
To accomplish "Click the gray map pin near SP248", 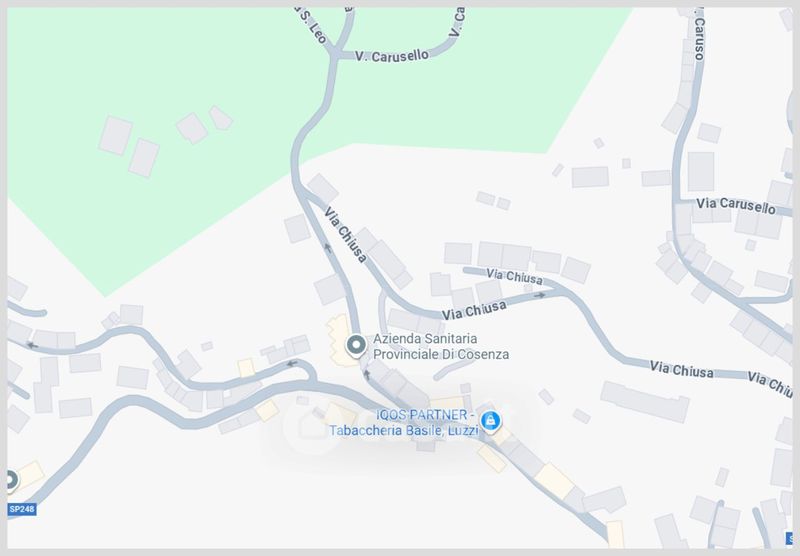I will coord(11,480).
